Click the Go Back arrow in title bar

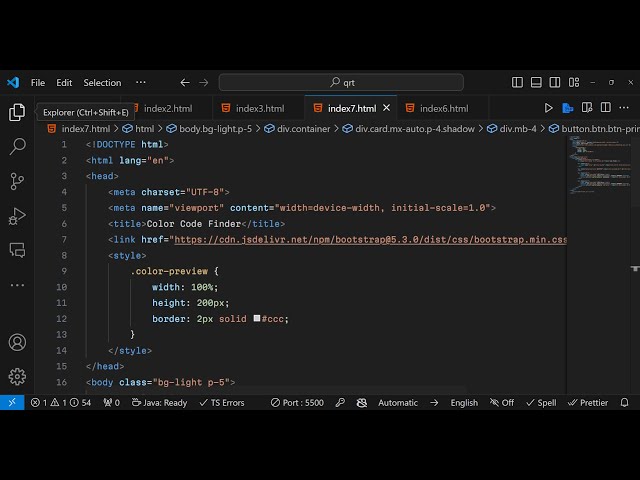click(184, 83)
